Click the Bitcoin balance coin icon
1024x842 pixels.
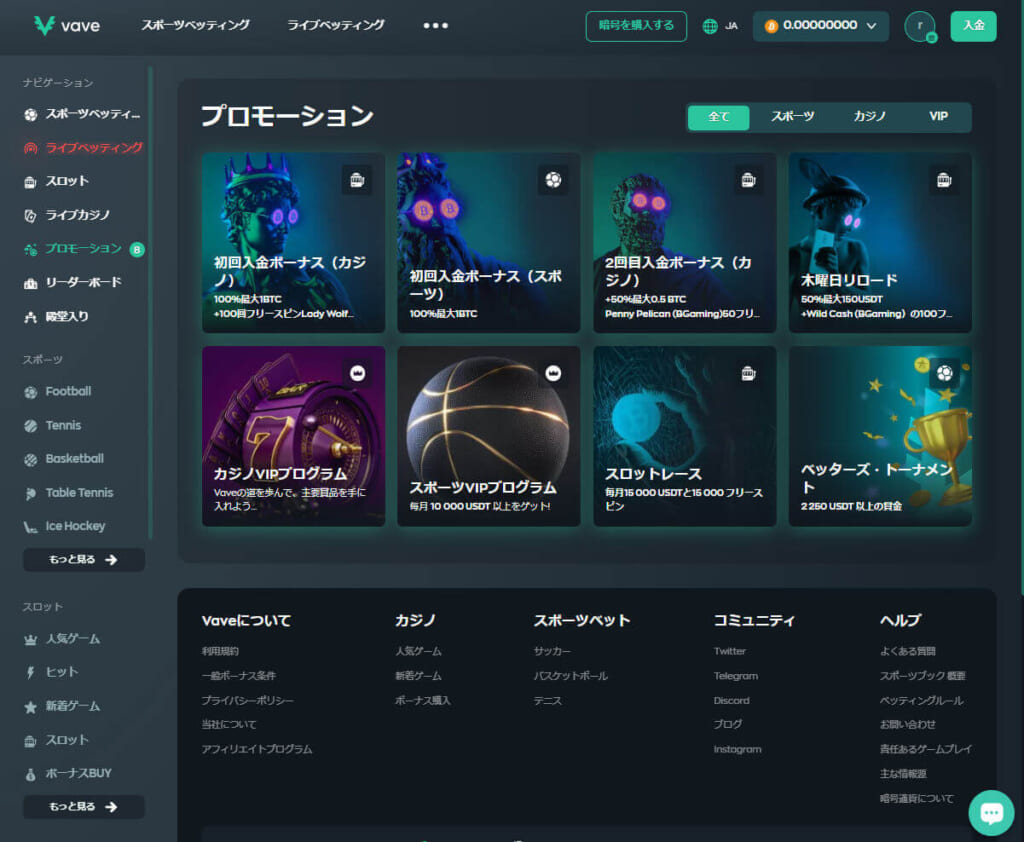[x=771, y=26]
